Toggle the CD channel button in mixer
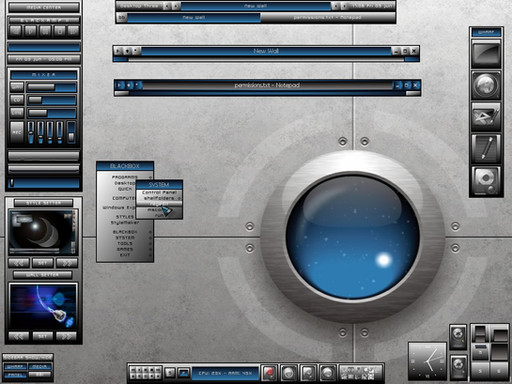Screen dimensions: 512x384 (17, 100)
